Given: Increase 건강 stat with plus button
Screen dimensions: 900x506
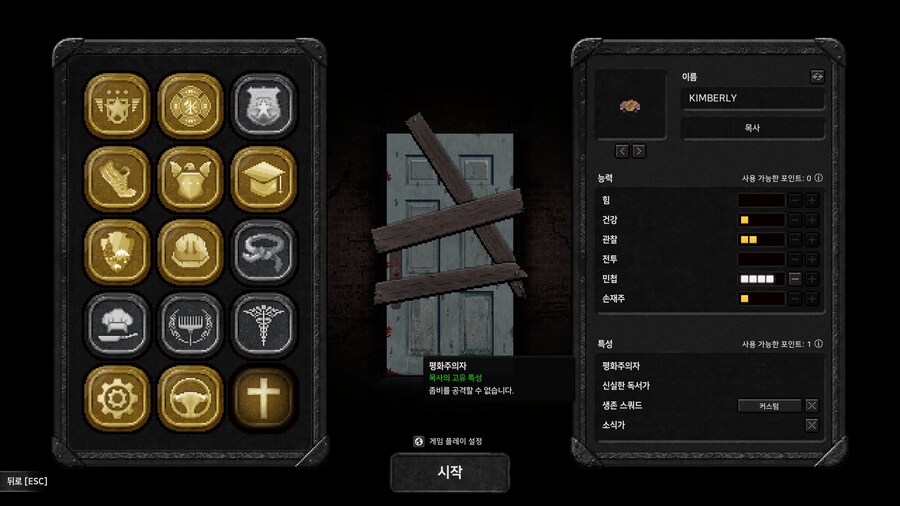Looking at the screenshot, I should [x=812, y=220].
